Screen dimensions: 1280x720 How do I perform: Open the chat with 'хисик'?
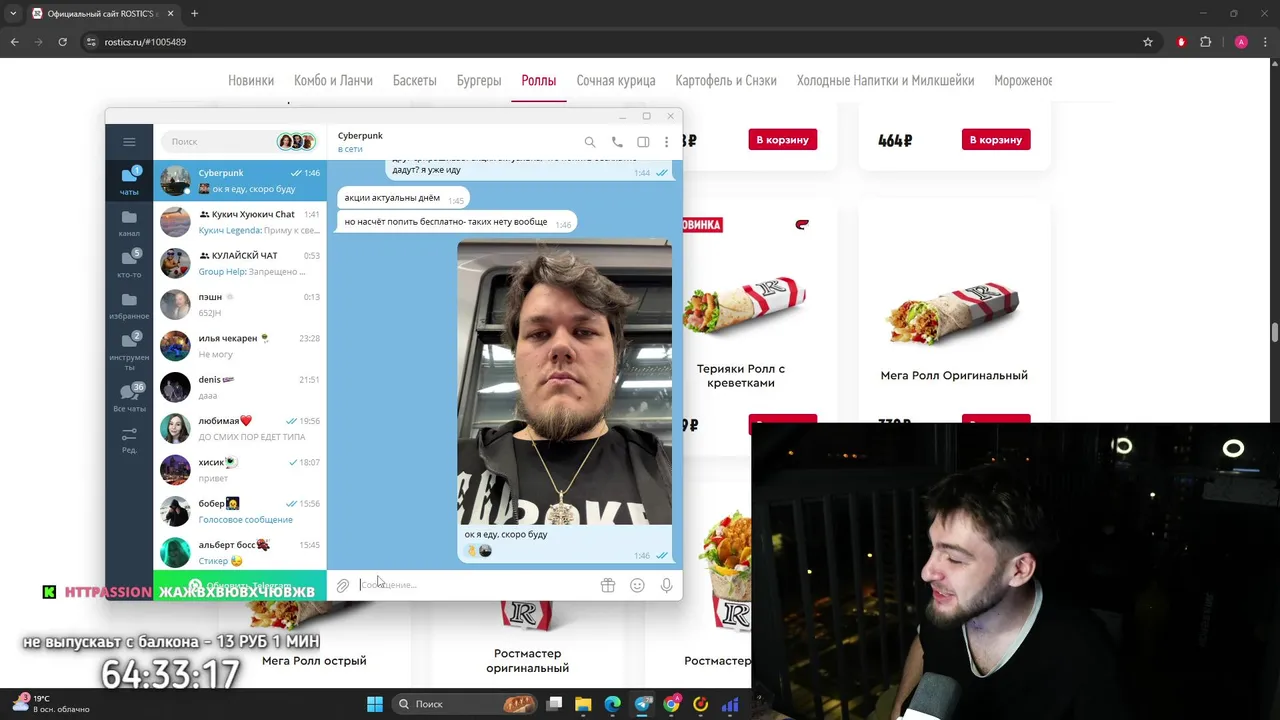tap(240, 470)
